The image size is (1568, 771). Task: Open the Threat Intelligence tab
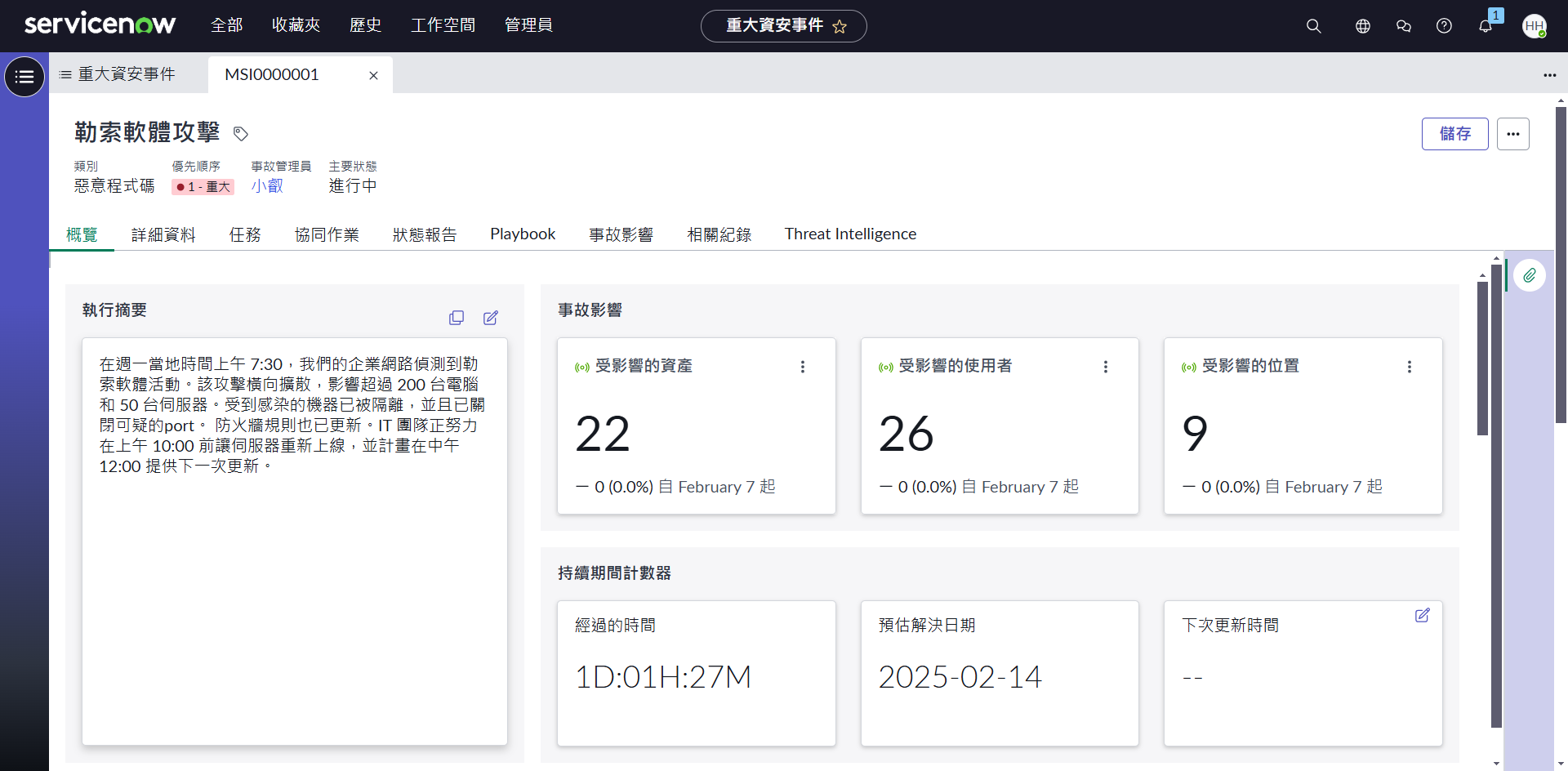coord(850,234)
